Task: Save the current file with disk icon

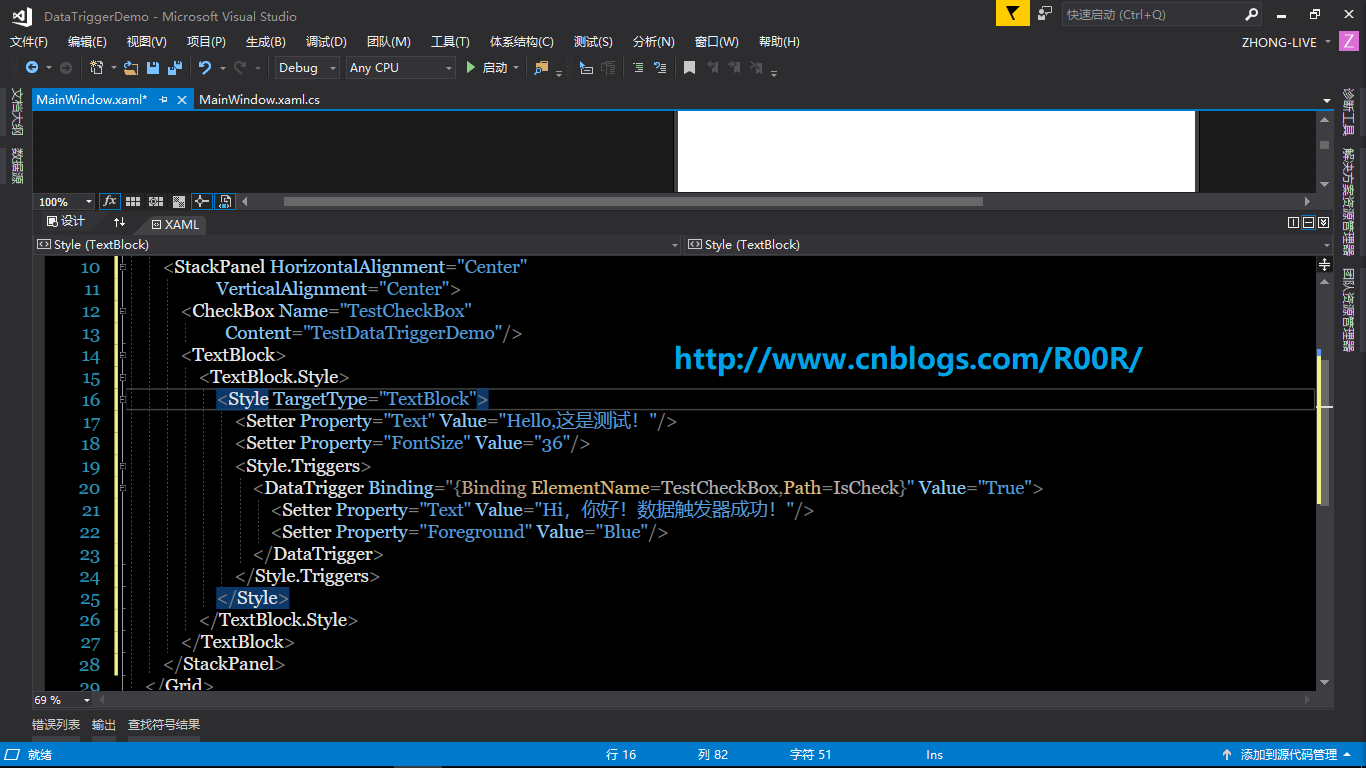Action: [x=153, y=68]
